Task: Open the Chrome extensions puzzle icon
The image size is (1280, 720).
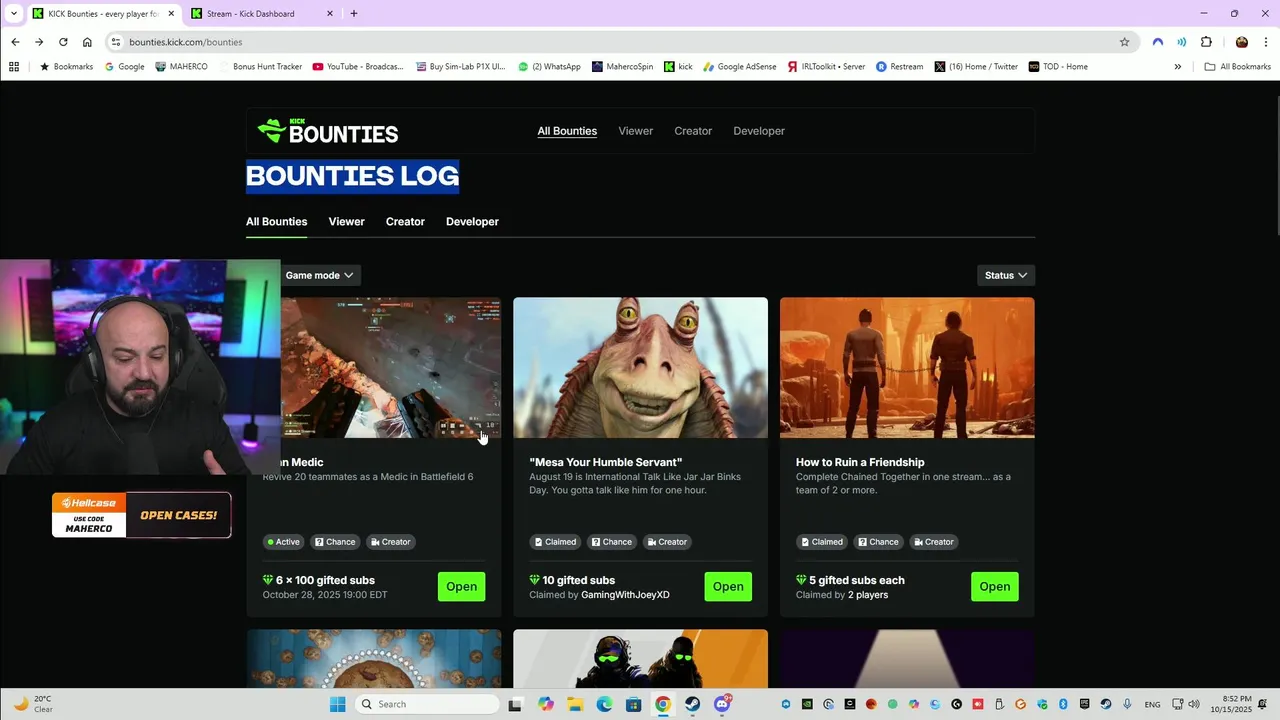Action: click(x=1206, y=42)
